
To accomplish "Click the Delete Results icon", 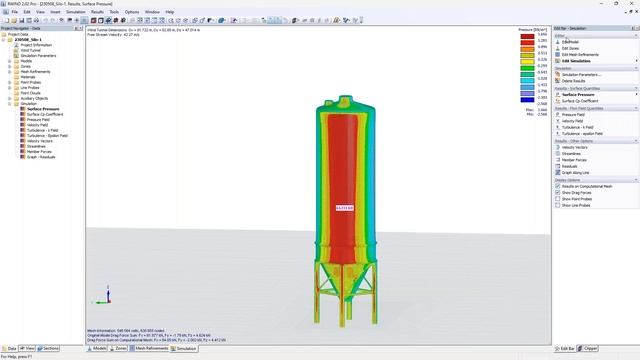I will click(558, 81).
